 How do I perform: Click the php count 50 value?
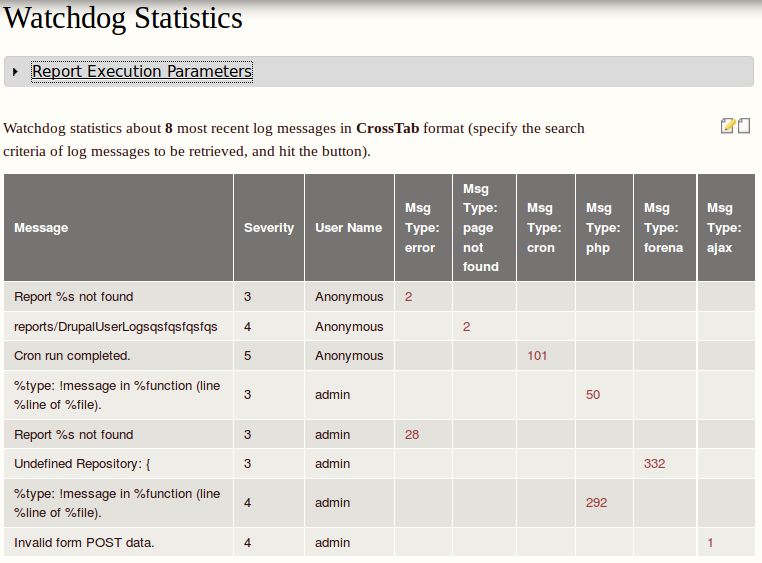click(x=593, y=394)
